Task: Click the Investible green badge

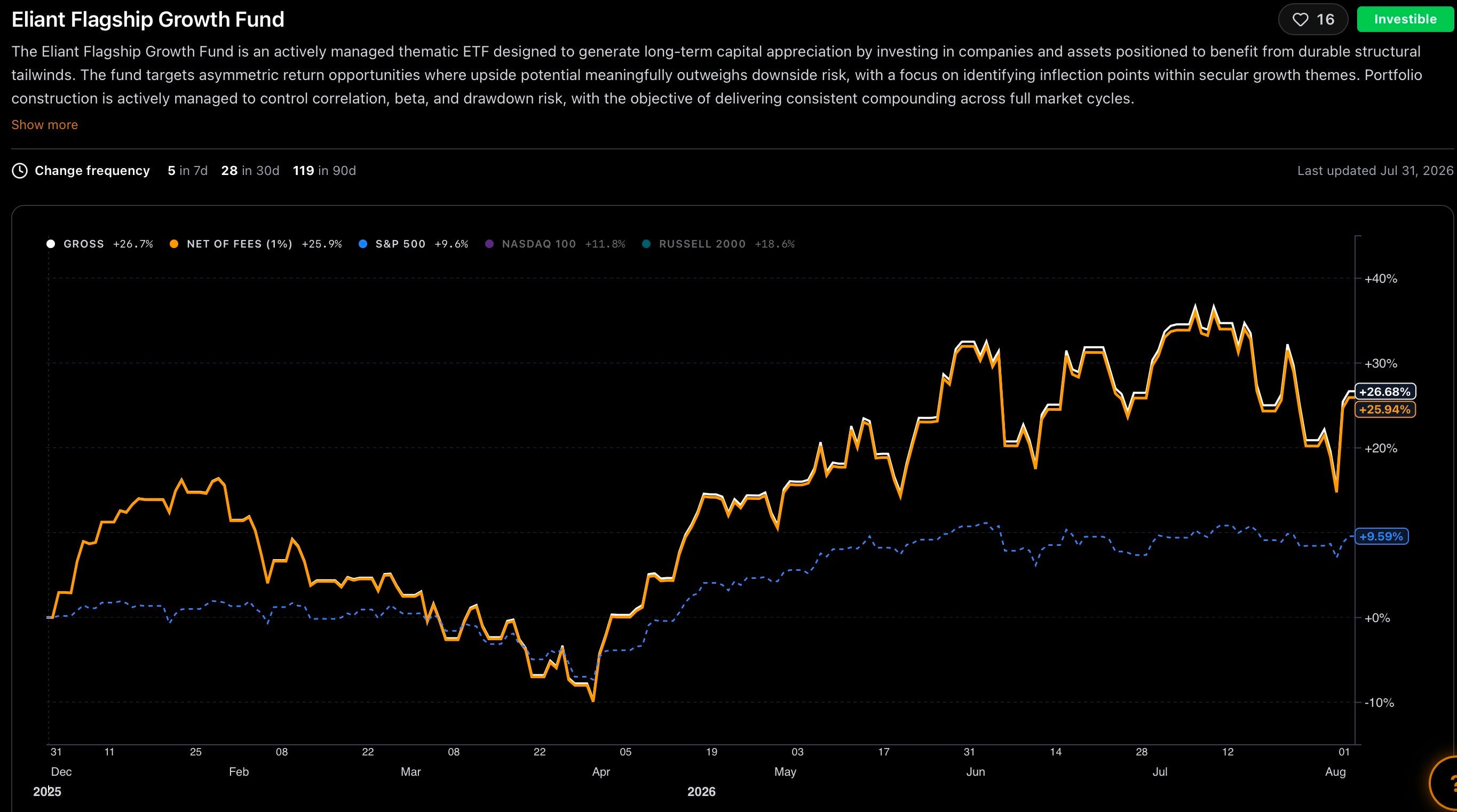Action: (1405, 19)
